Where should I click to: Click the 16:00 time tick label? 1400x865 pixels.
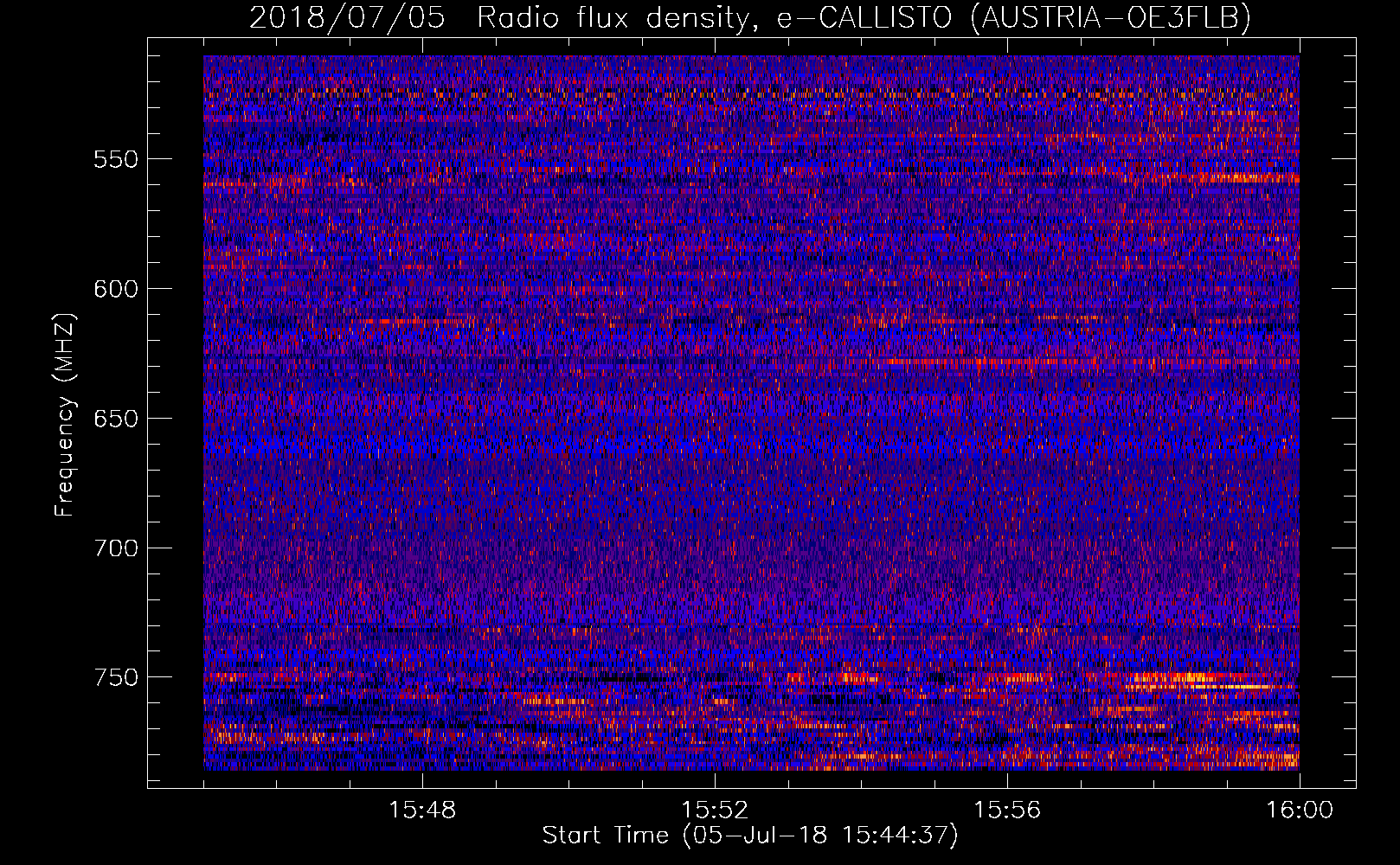pos(1300,811)
